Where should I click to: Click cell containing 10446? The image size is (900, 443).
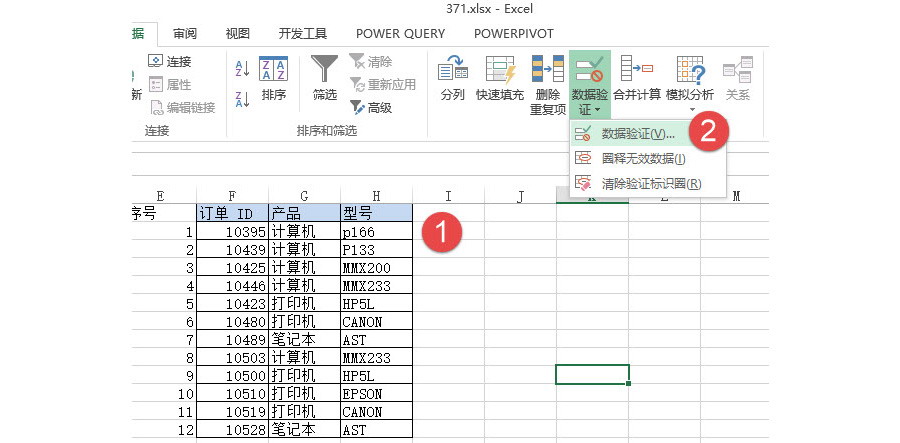[232, 285]
